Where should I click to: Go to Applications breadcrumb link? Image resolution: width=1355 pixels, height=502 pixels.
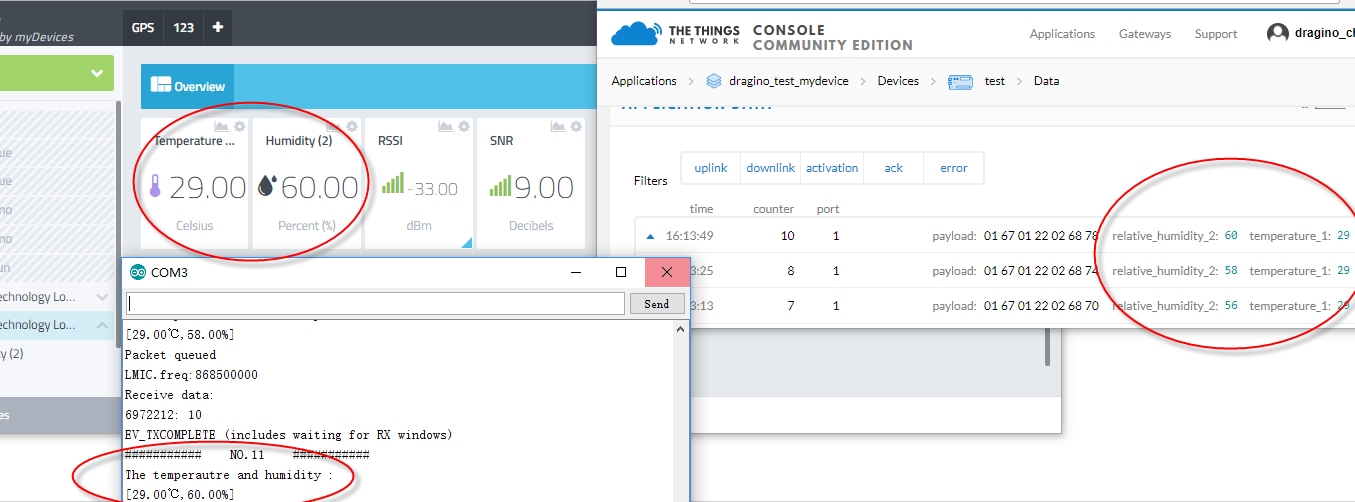[644, 81]
